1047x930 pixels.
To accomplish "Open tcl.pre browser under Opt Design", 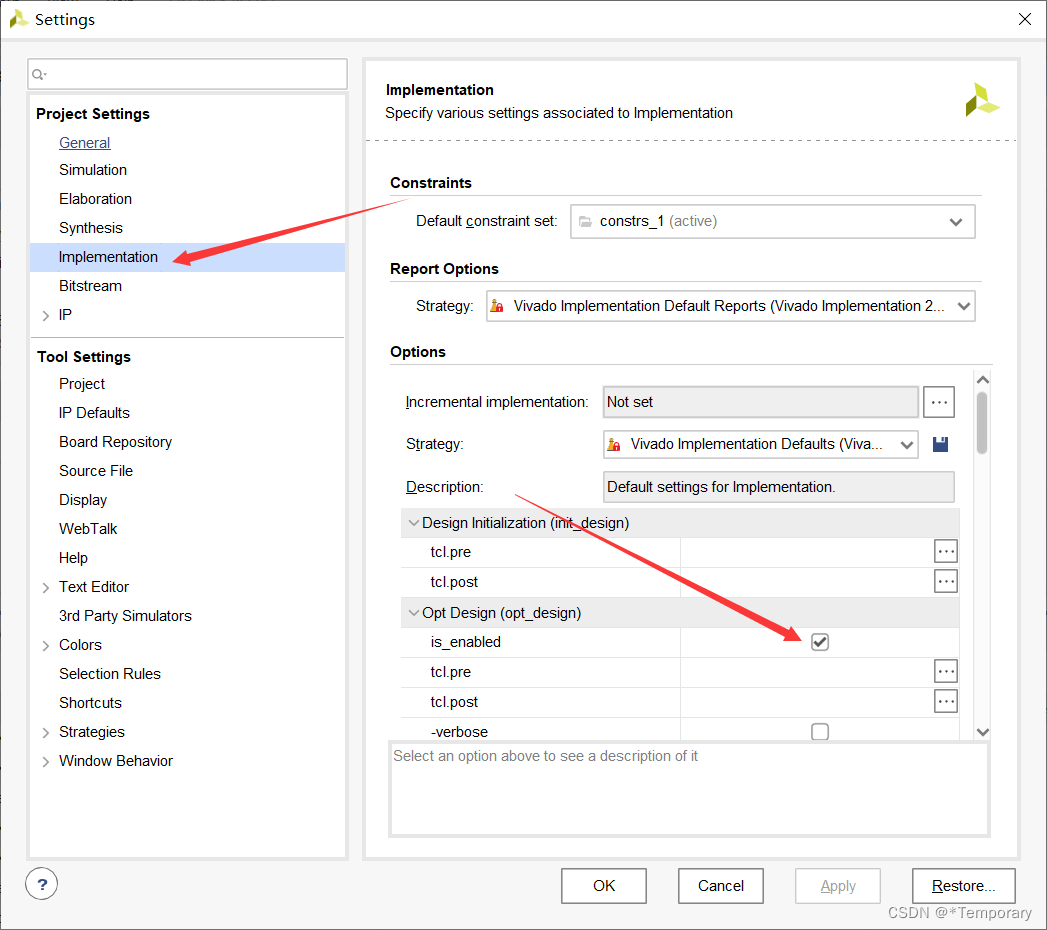I will point(945,671).
